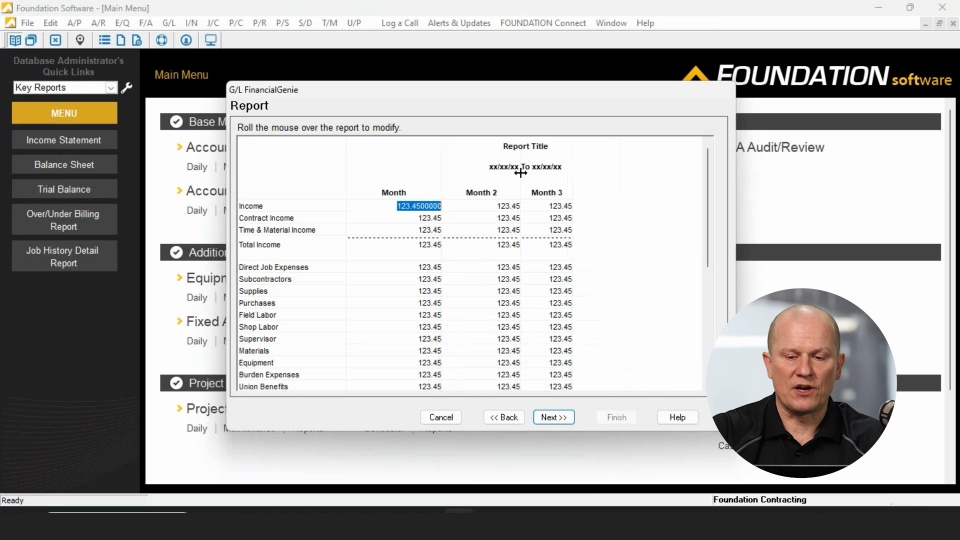Click the circled info toolbar icon
The height and width of the screenshot is (540, 960).
pos(186,40)
